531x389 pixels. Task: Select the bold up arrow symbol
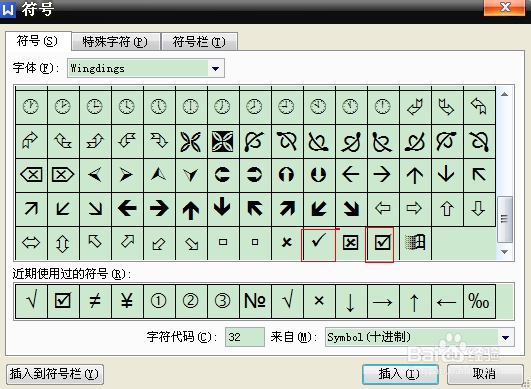click(191, 209)
